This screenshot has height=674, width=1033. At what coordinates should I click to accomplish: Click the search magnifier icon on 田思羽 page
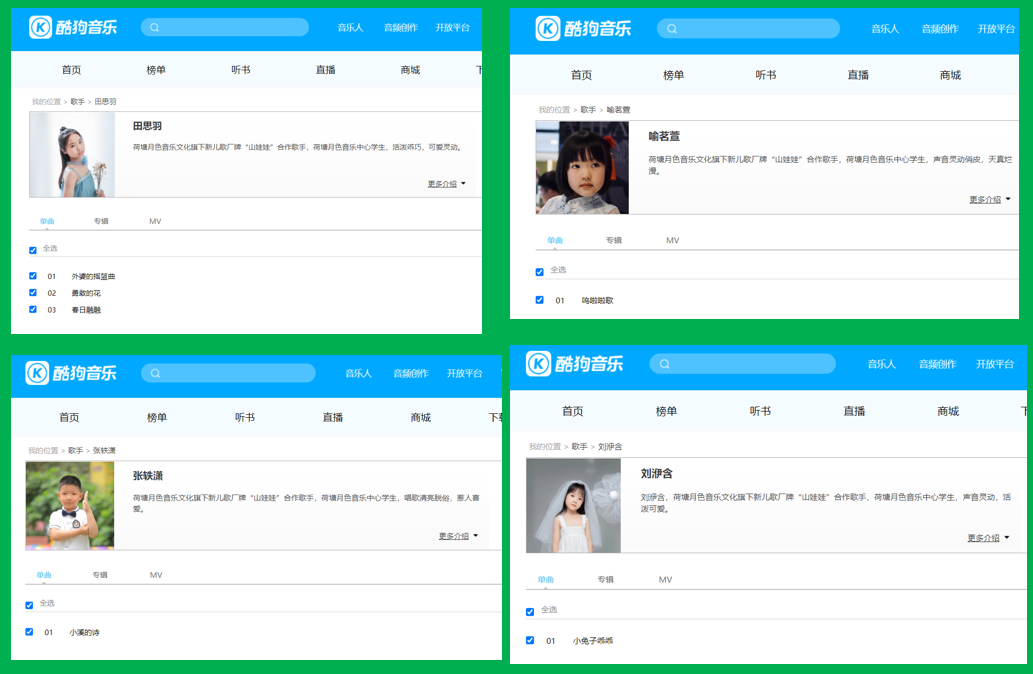point(154,28)
